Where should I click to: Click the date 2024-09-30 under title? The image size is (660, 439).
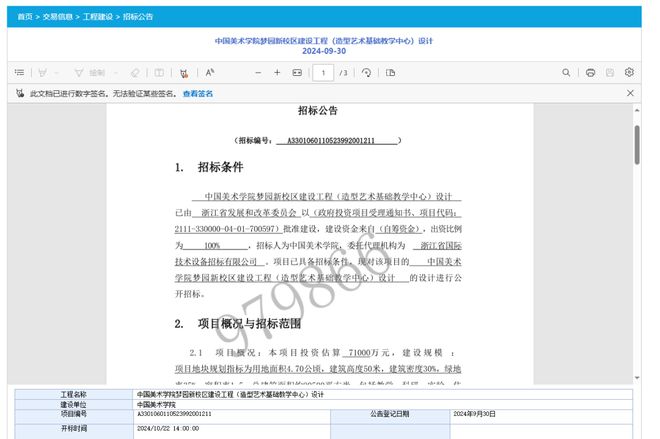[324, 51]
